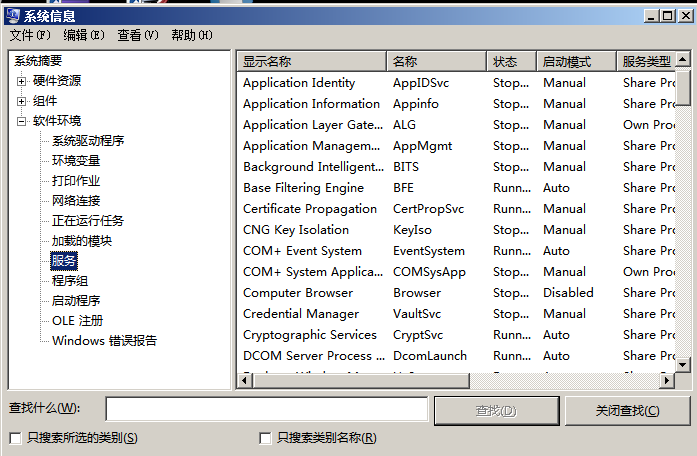
Task: Select Application Layer Gate... row
Action: click(457, 125)
